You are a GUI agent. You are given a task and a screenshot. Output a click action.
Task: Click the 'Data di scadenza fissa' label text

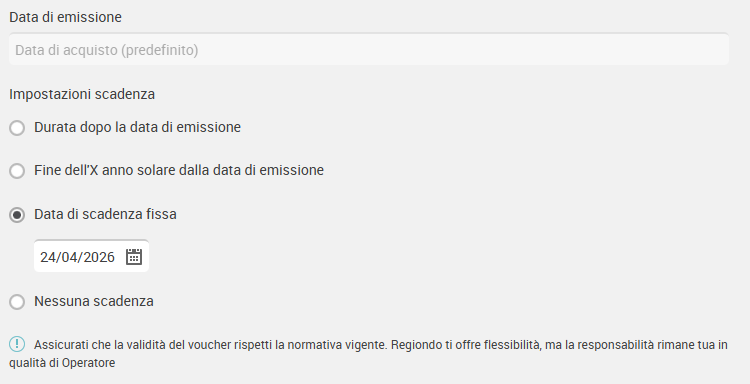pos(105,214)
